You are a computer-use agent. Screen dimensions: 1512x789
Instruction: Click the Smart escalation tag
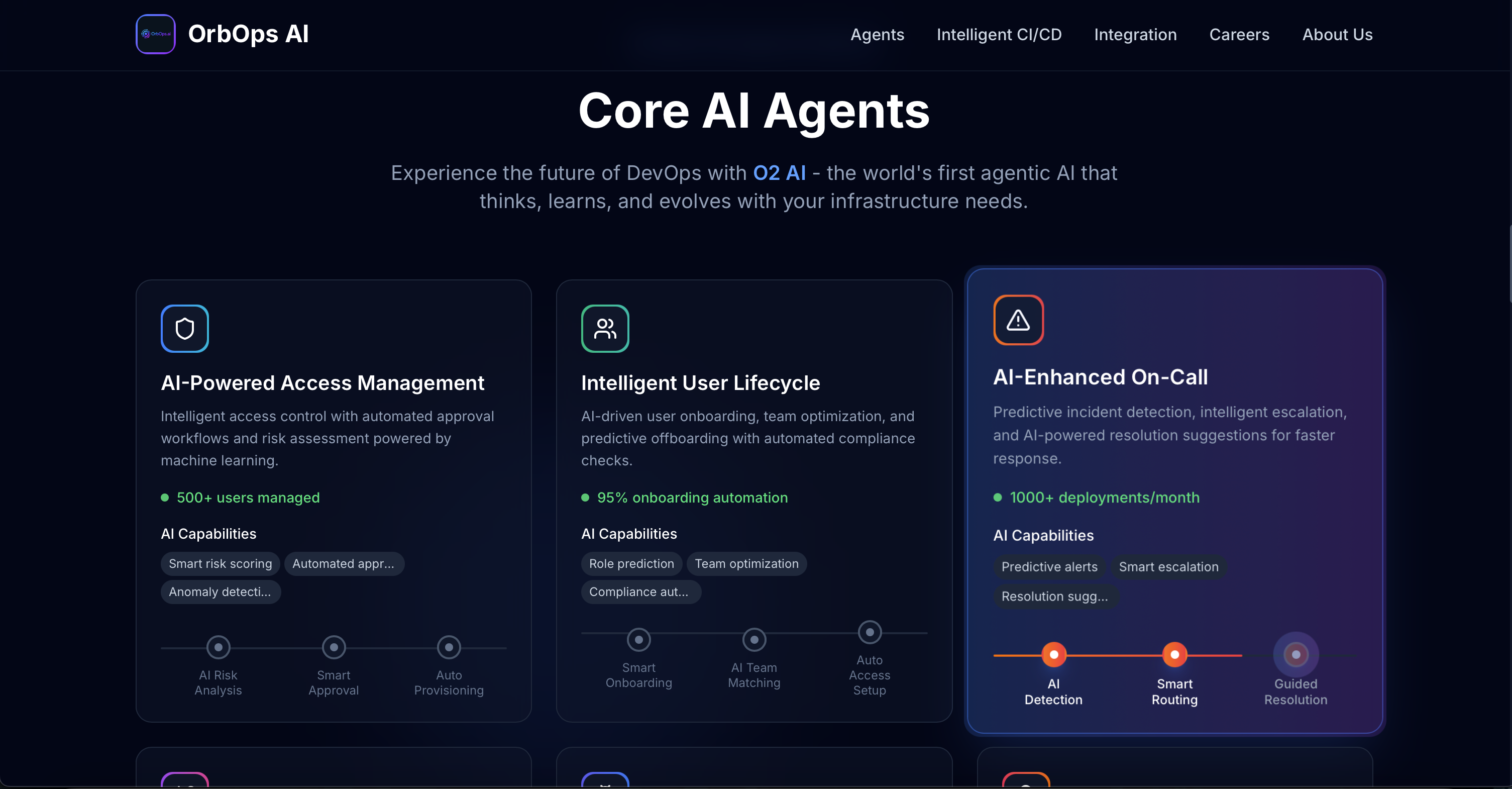point(1168,566)
